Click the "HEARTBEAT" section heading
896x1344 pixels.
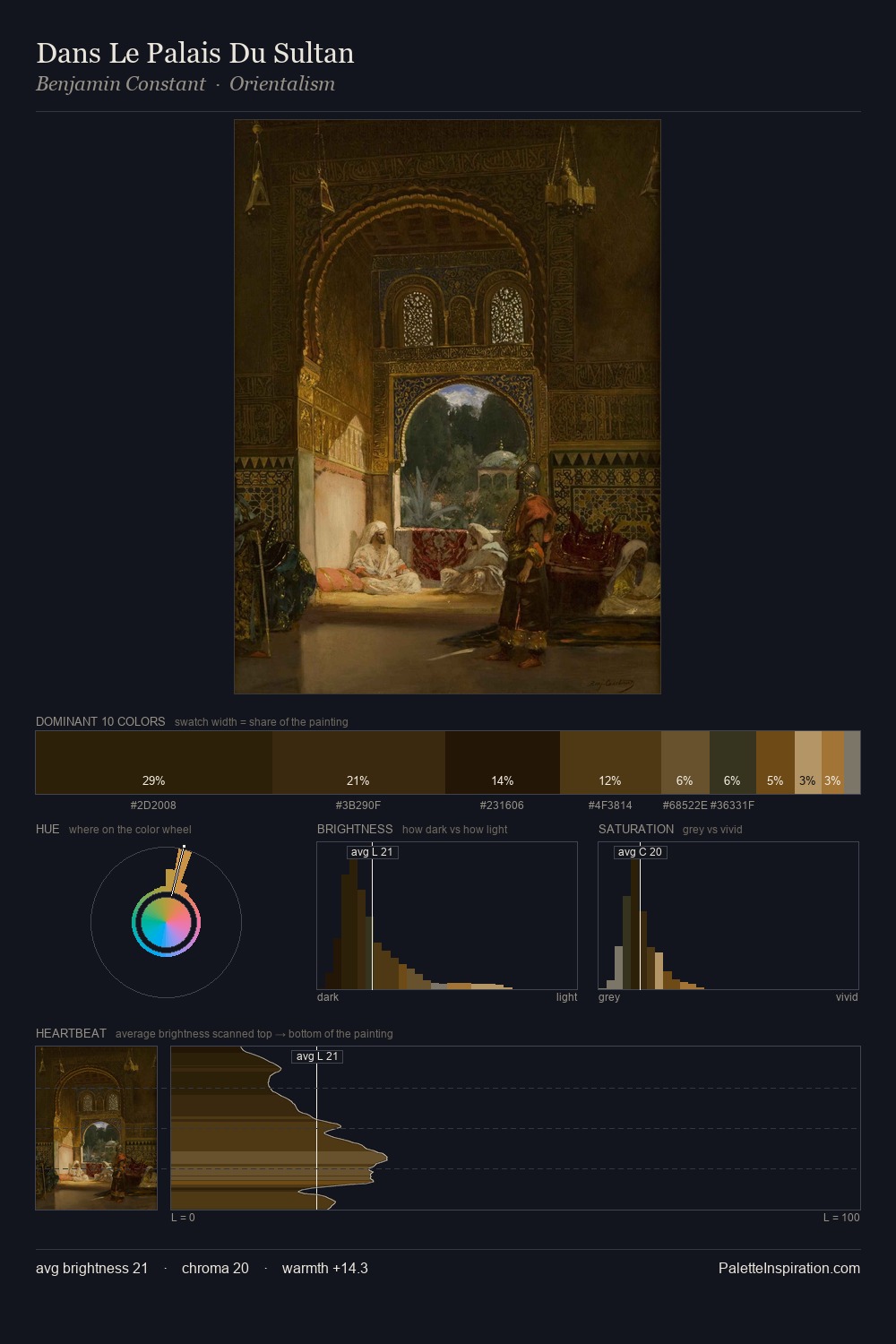(71, 1033)
